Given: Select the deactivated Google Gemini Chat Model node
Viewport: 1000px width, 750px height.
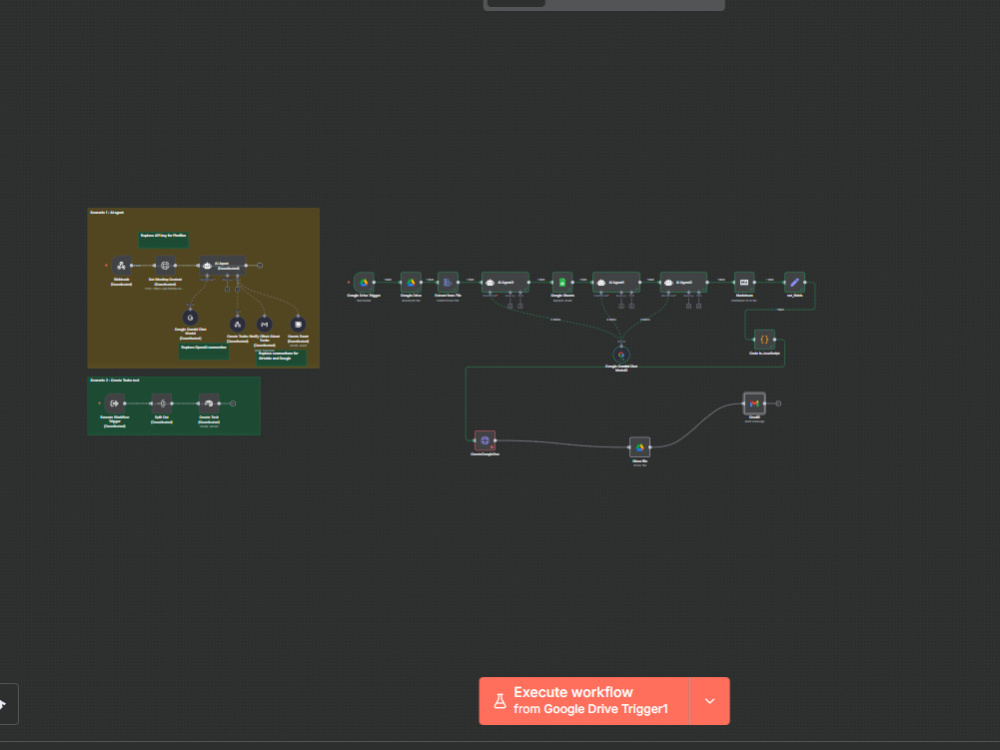Looking at the screenshot, I should pos(190,318).
